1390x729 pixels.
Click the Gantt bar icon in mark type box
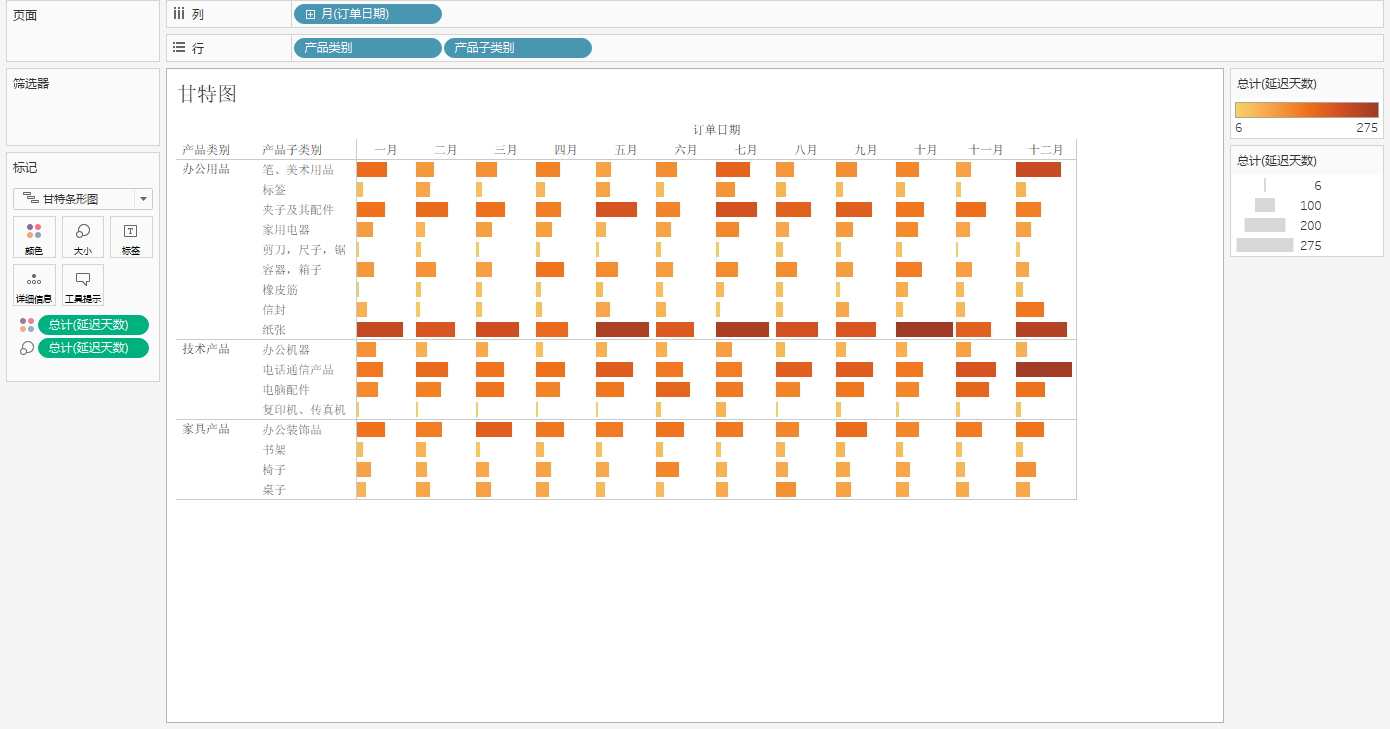[30, 199]
